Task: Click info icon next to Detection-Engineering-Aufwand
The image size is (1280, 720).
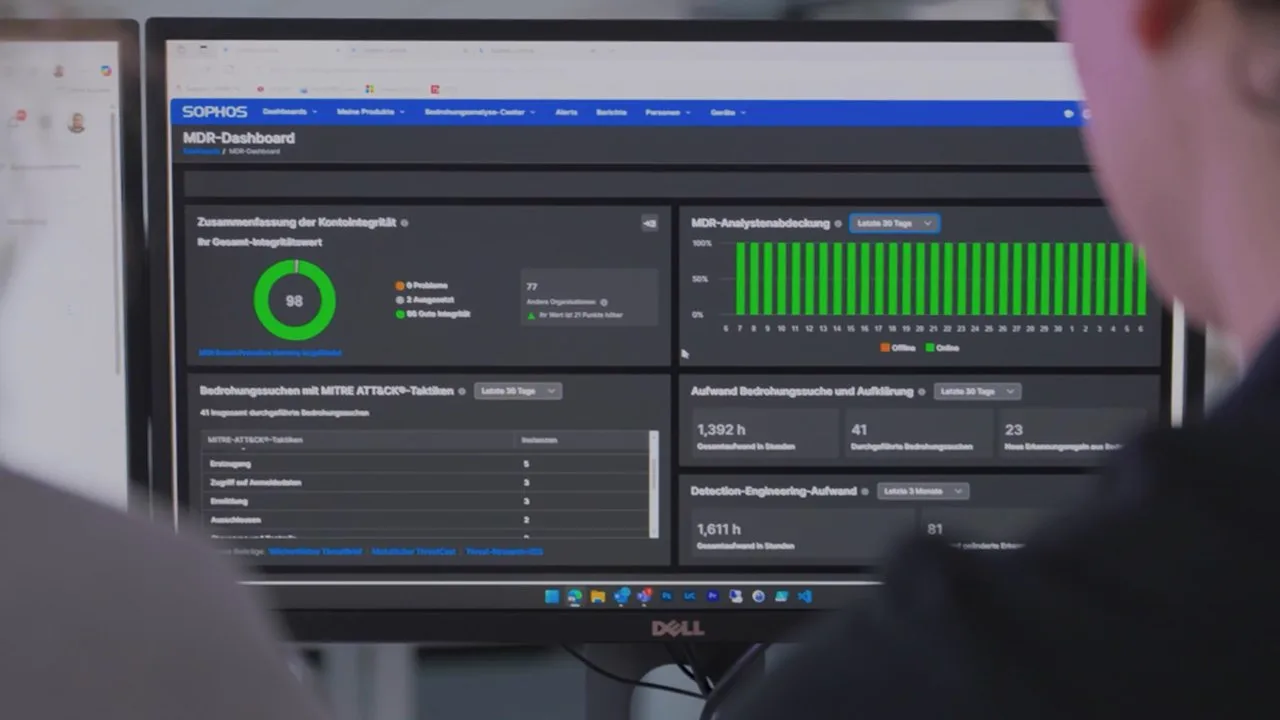Action: tap(865, 491)
